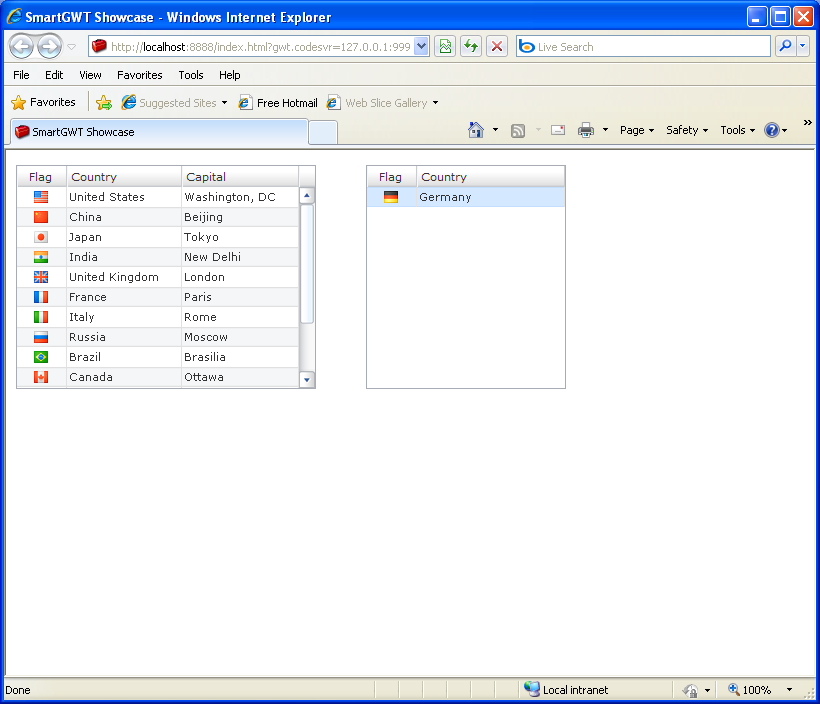
Task: Click the Japan flag icon
Action: click(41, 237)
